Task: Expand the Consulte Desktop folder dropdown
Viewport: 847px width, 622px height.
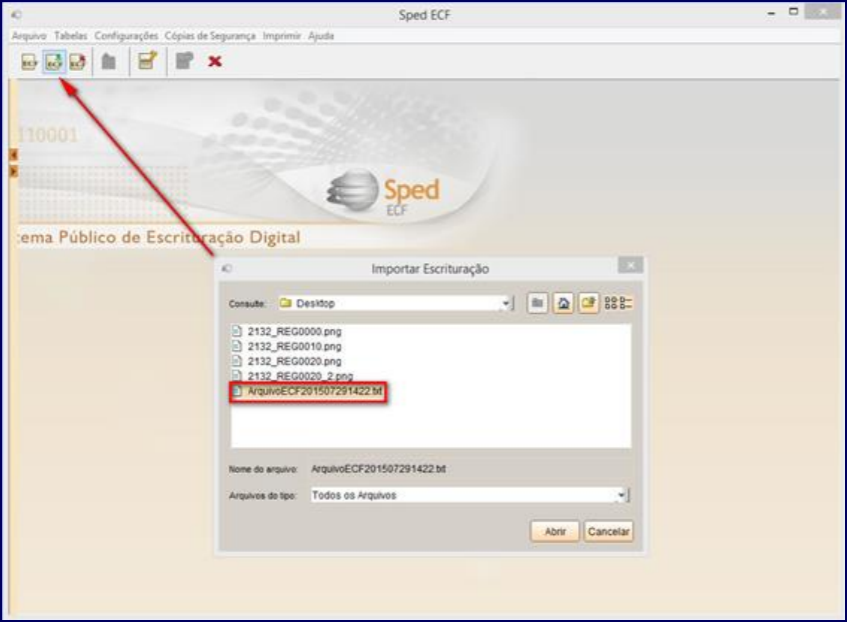Action: click(506, 304)
